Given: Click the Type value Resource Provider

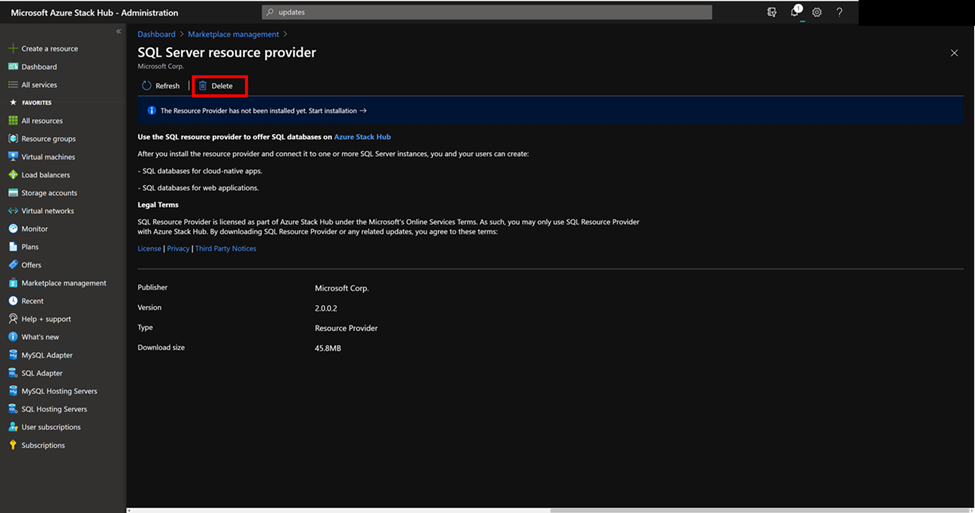Looking at the screenshot, I should click(346, 328).
